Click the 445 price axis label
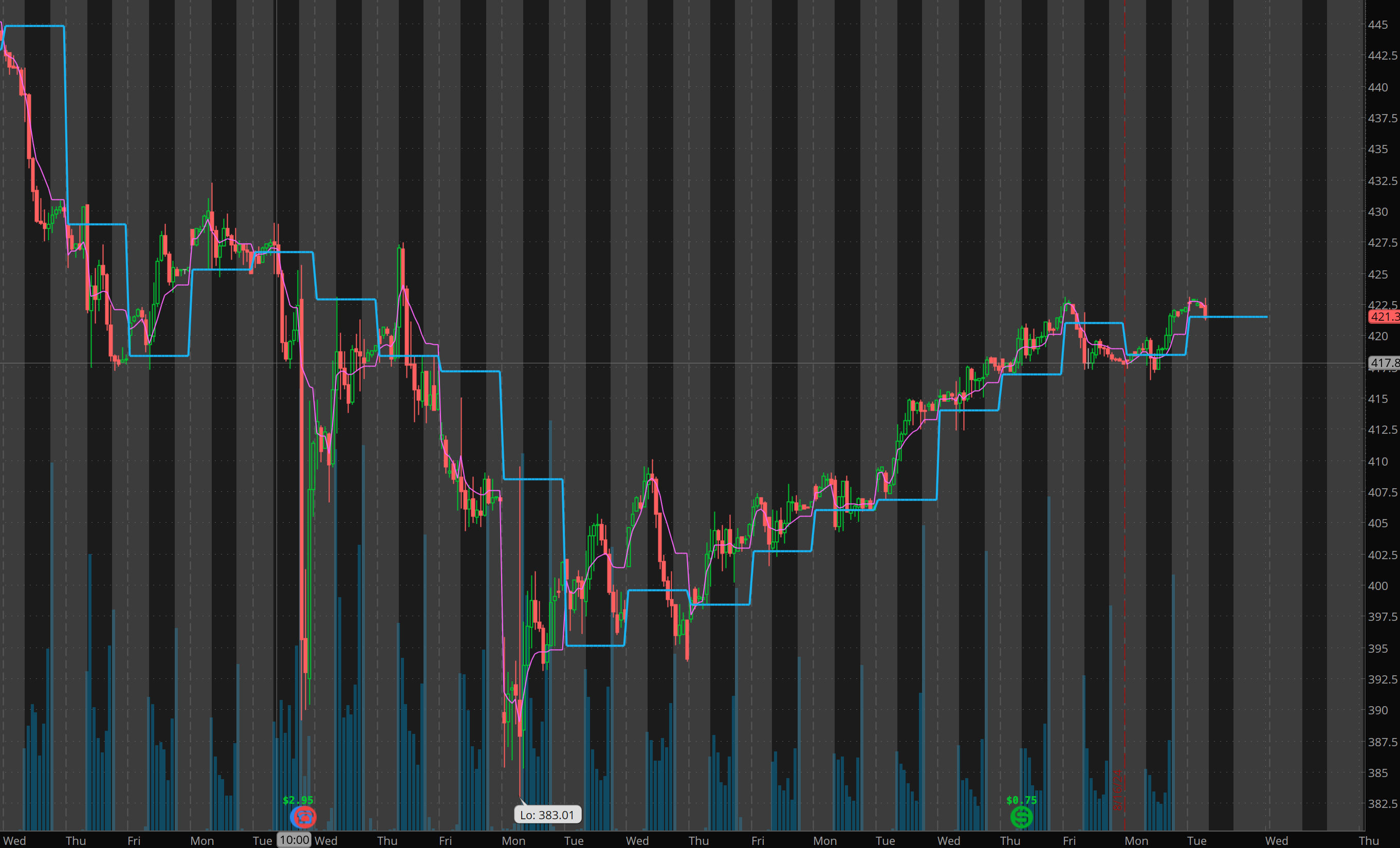This screenshot has height=848, width=1400. [1377, 25]
